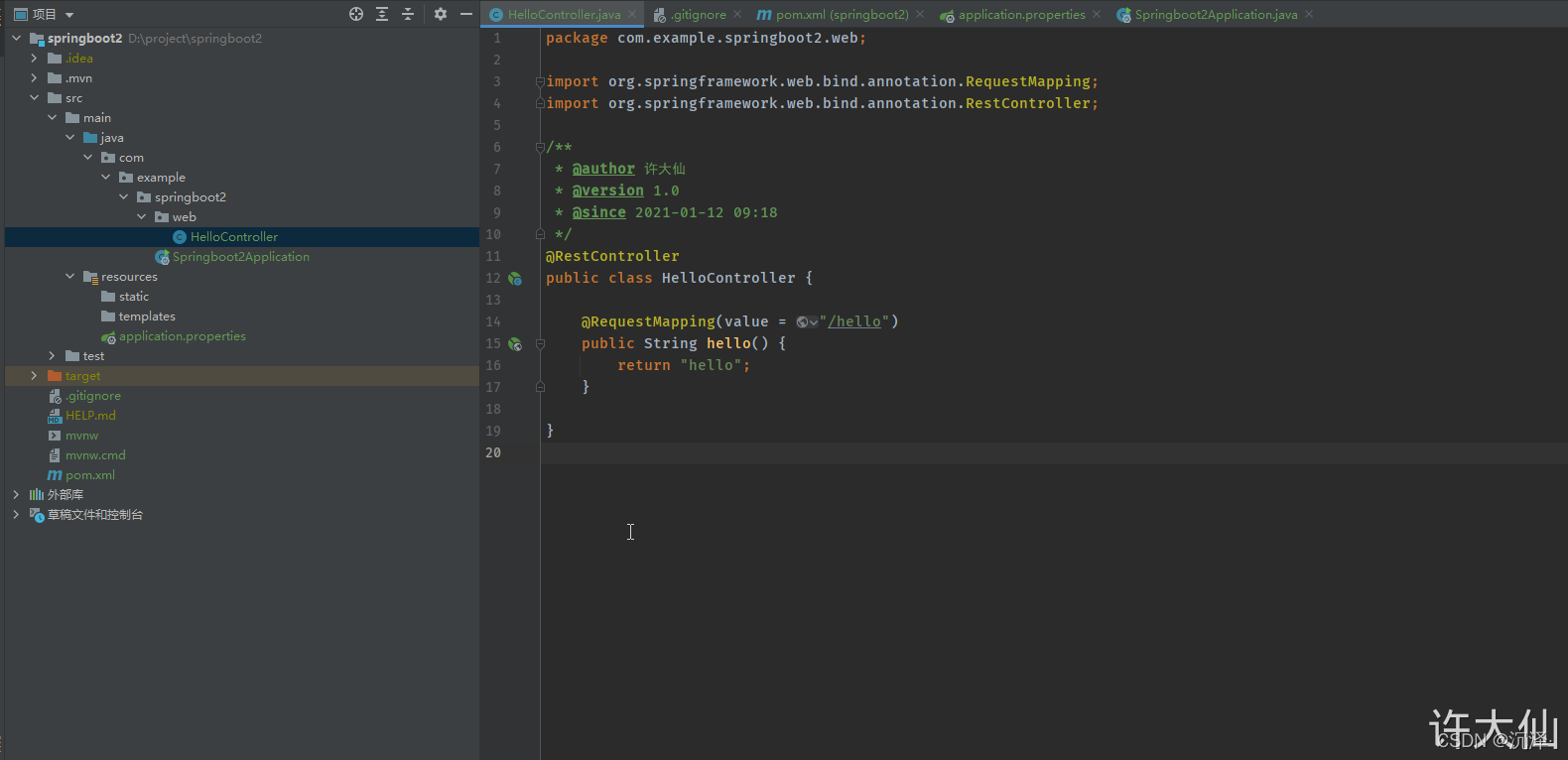Click the @RestController annotation
This screenshot has height=760, width=1568.
click(612, 257)
